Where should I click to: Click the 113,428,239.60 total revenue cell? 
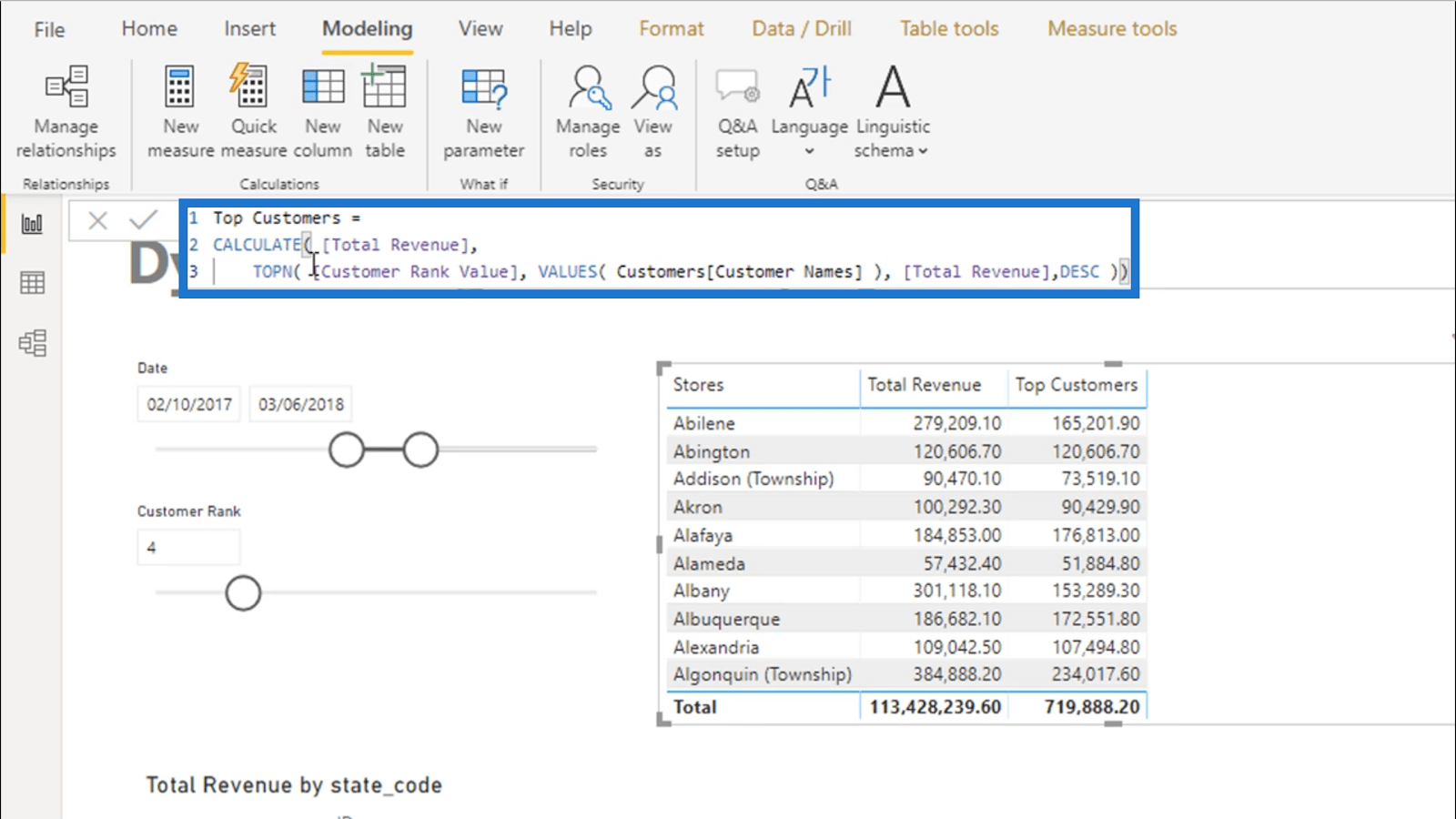[x=935, y=707]
